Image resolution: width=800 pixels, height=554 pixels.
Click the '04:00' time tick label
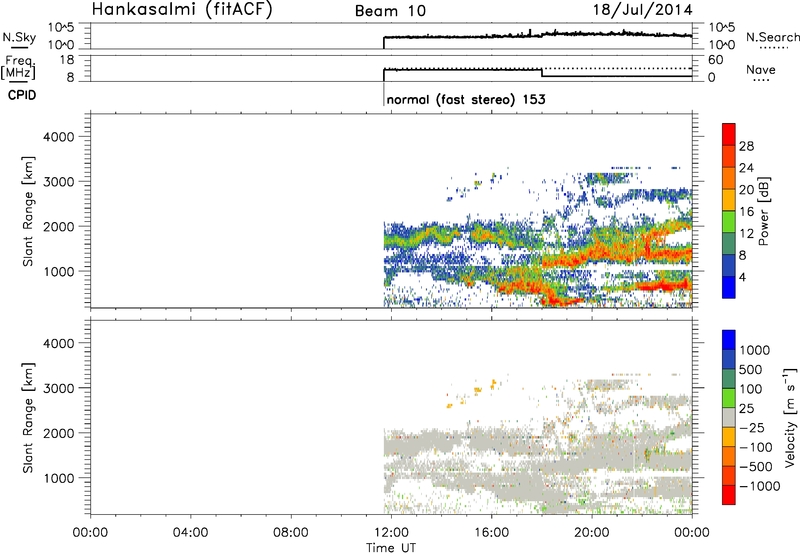point(191,533)
